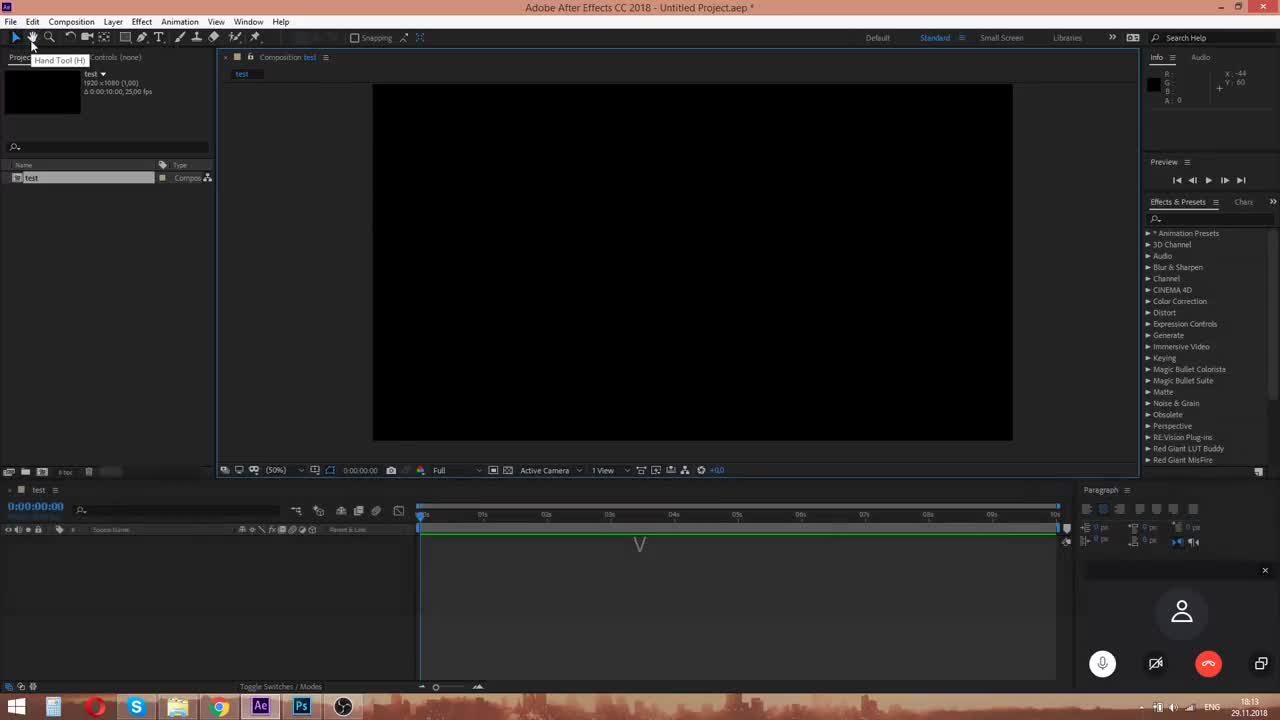Open the 1 View layout dropdown

click(610, 470)
